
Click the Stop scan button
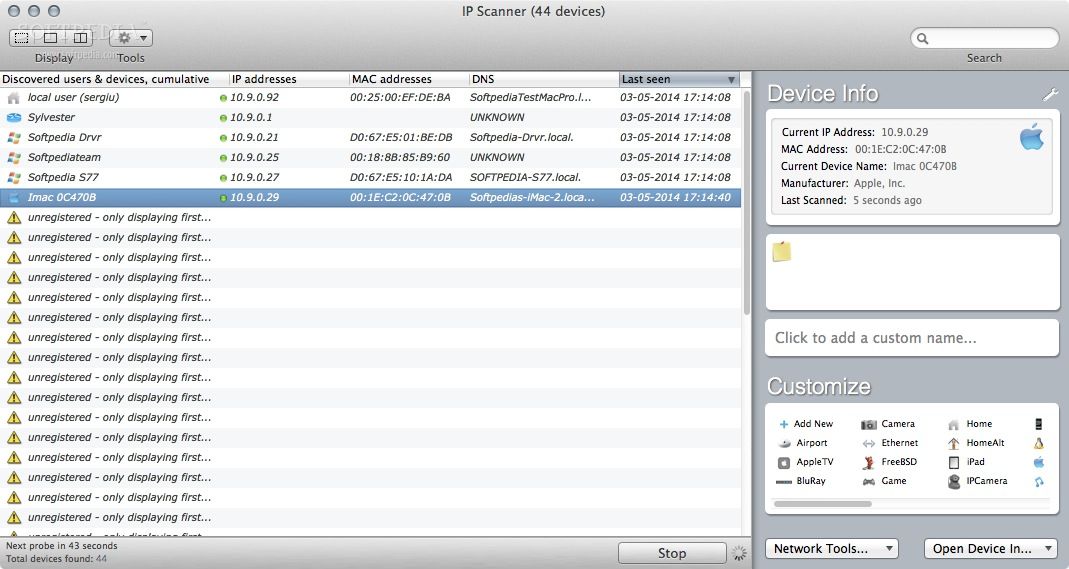tap(672, 553)
